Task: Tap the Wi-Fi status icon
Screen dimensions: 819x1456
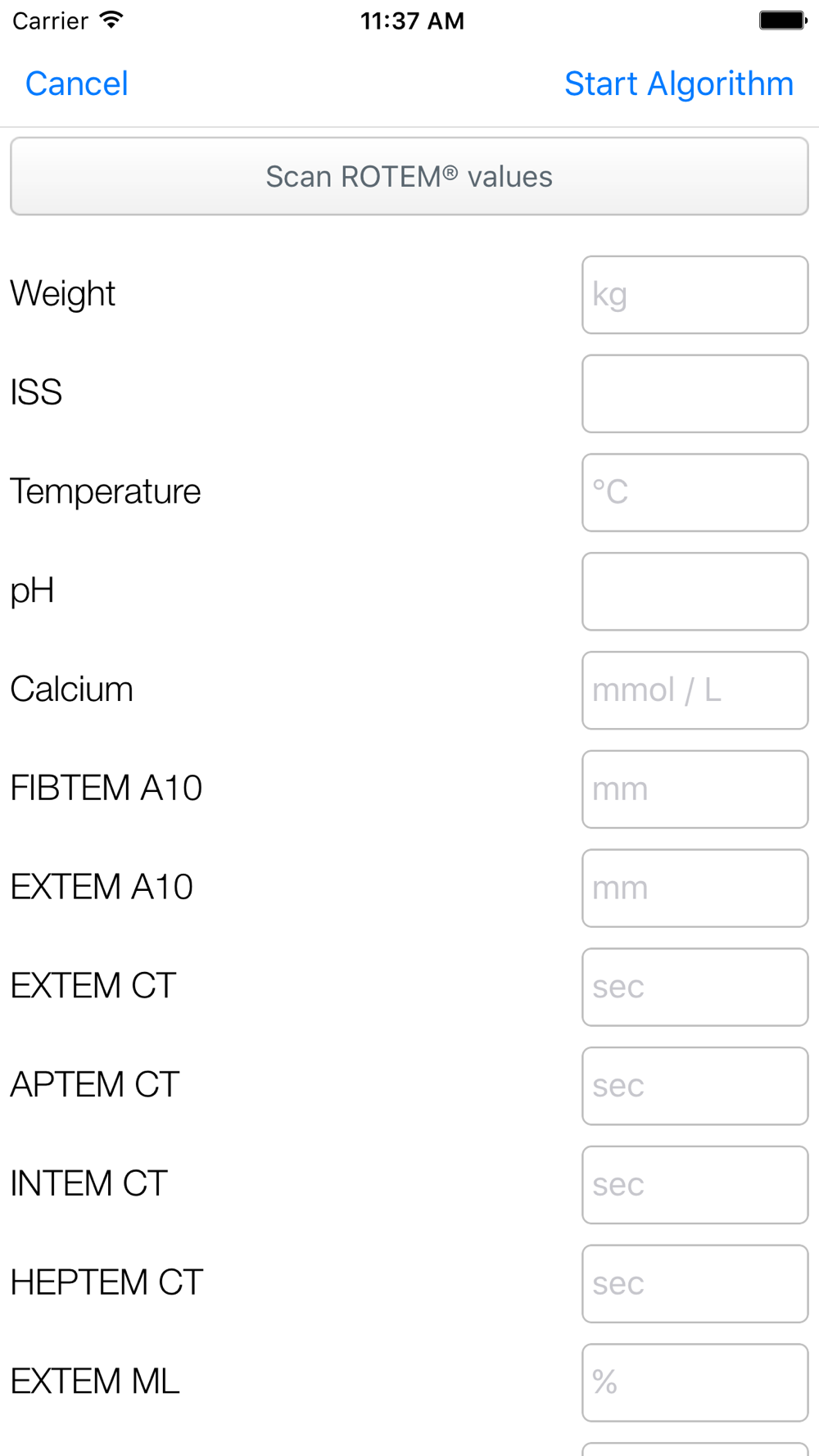Action: [111, 20]
